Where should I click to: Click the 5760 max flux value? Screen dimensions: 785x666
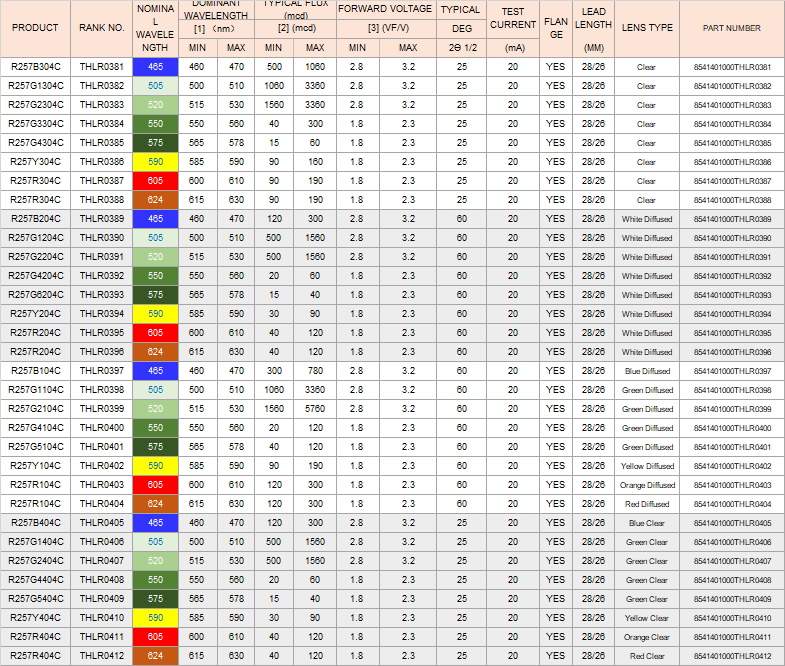[315, 409]
